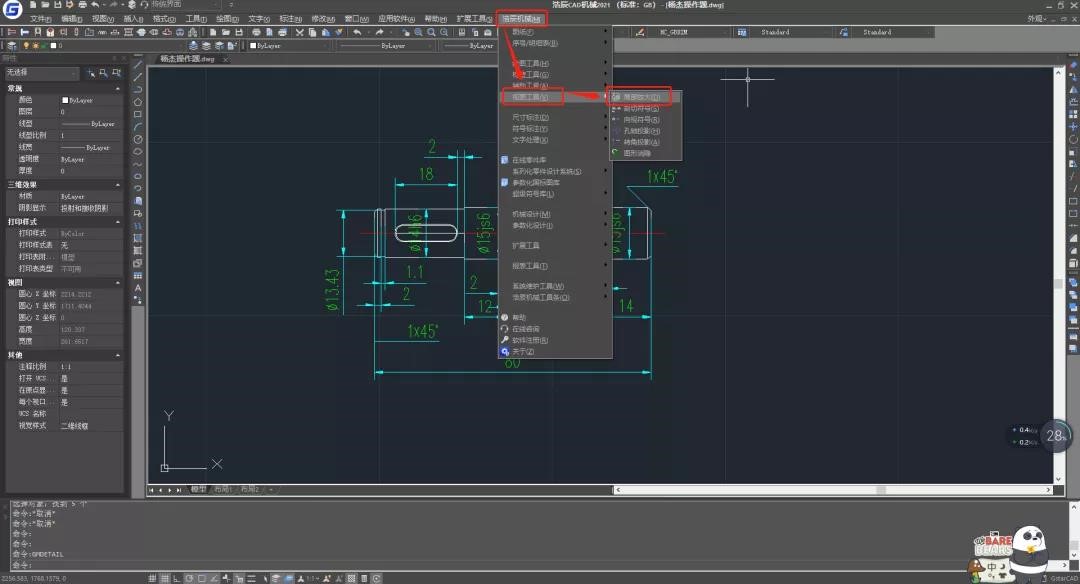Viewport: 1080px width, 584px height.
Task: Select the polygon draw tool
Action: click(x=138, y=102)
